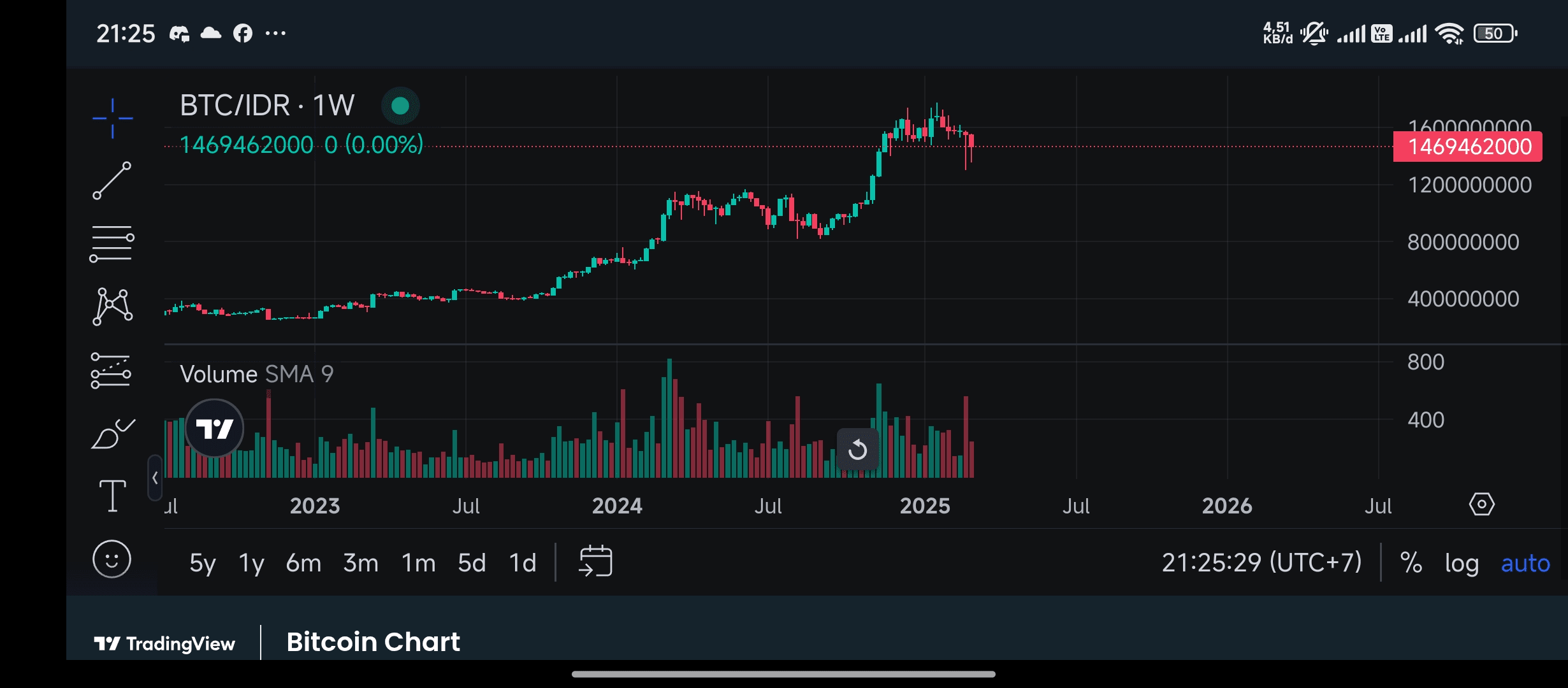Open chart settings gear icon

1481,505
